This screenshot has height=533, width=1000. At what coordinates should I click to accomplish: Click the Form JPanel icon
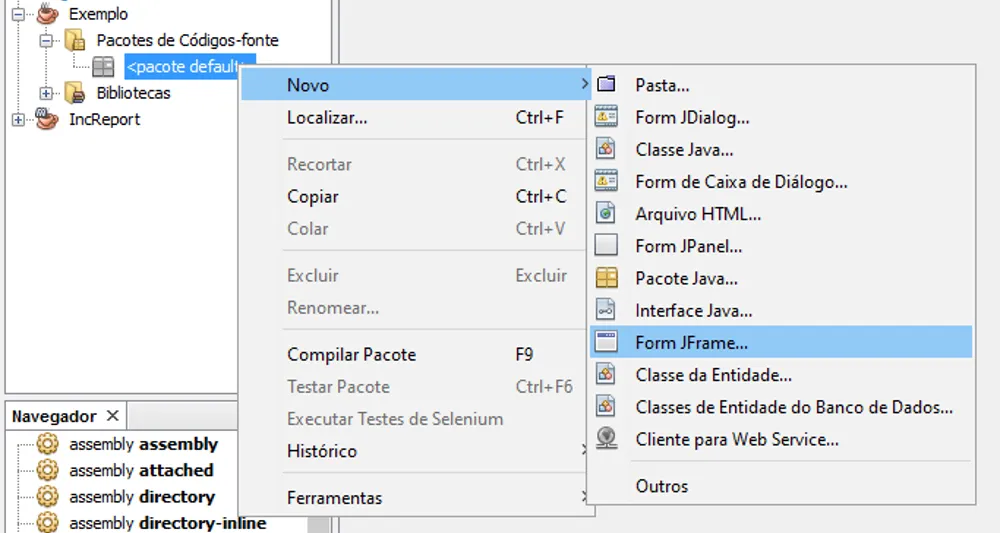606,245
